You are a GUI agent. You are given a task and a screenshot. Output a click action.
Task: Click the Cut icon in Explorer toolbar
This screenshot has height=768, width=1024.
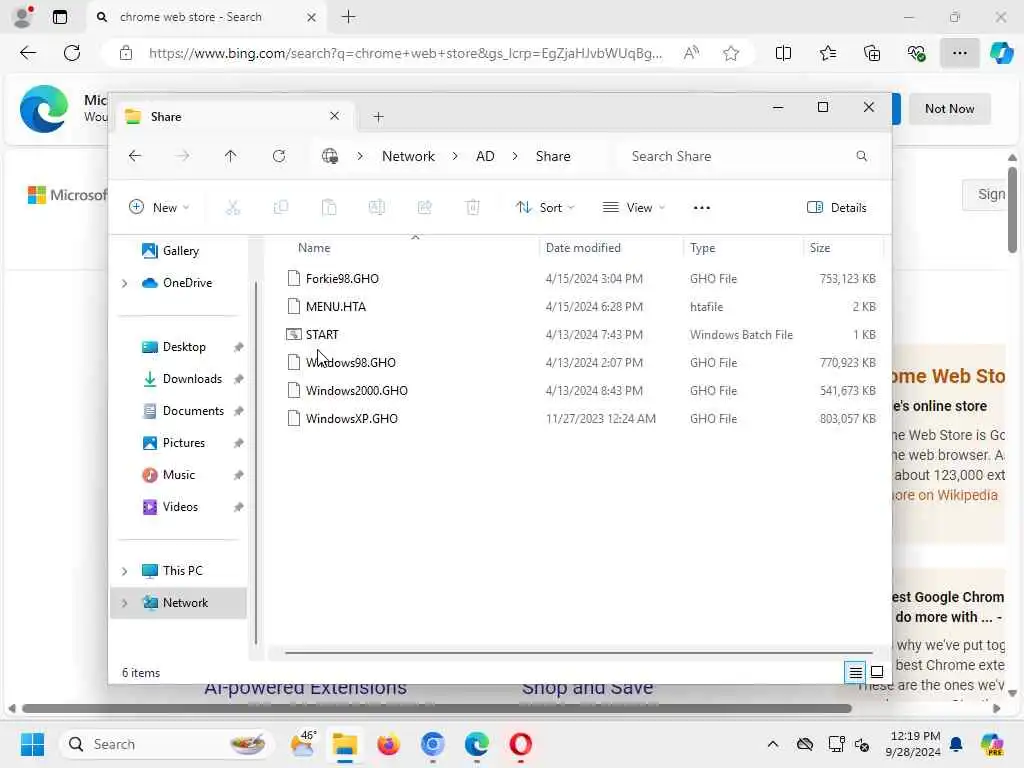[232, 208]
